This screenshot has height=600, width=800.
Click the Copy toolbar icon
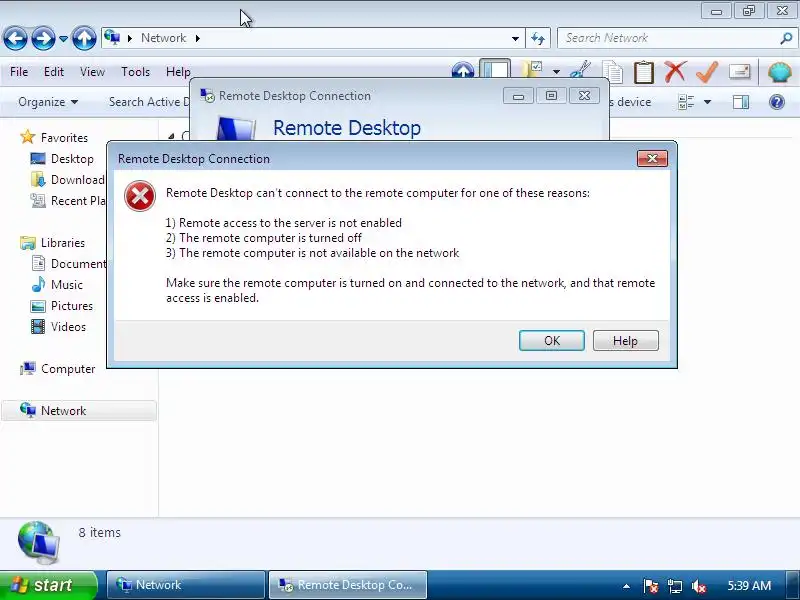[612, 71]
